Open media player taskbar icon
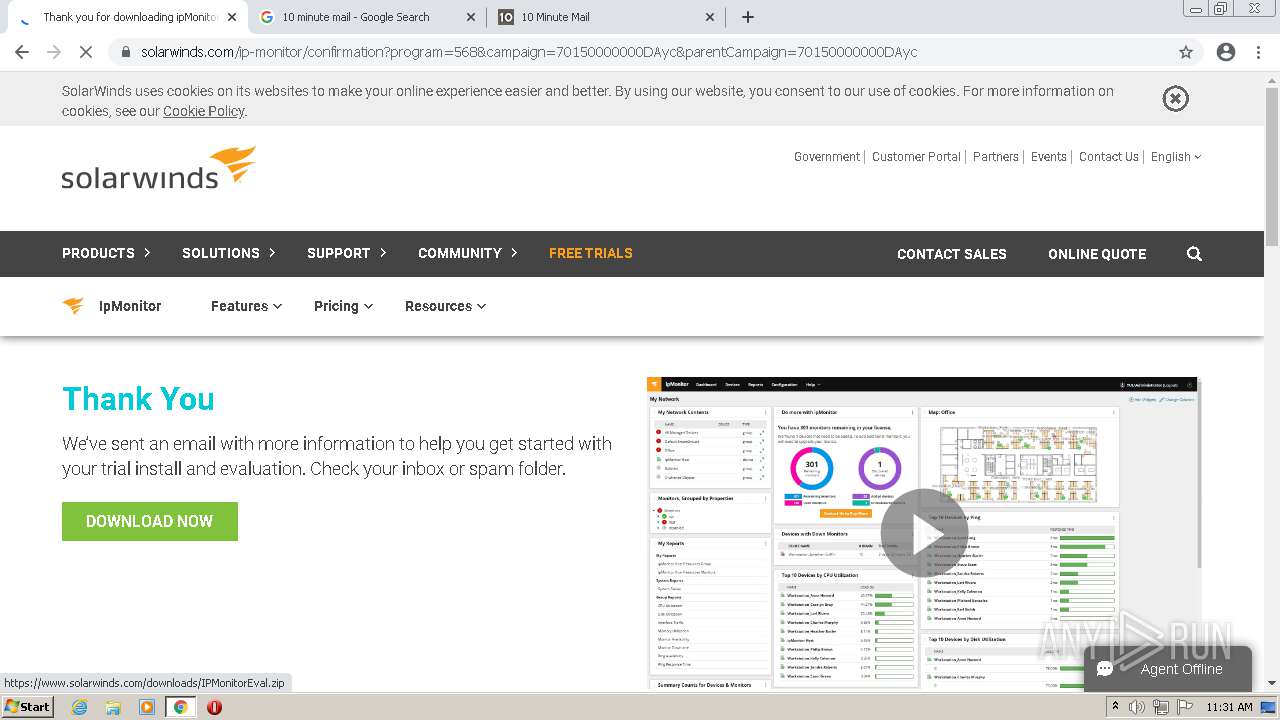1280x720 pixels. coord(147,707)
